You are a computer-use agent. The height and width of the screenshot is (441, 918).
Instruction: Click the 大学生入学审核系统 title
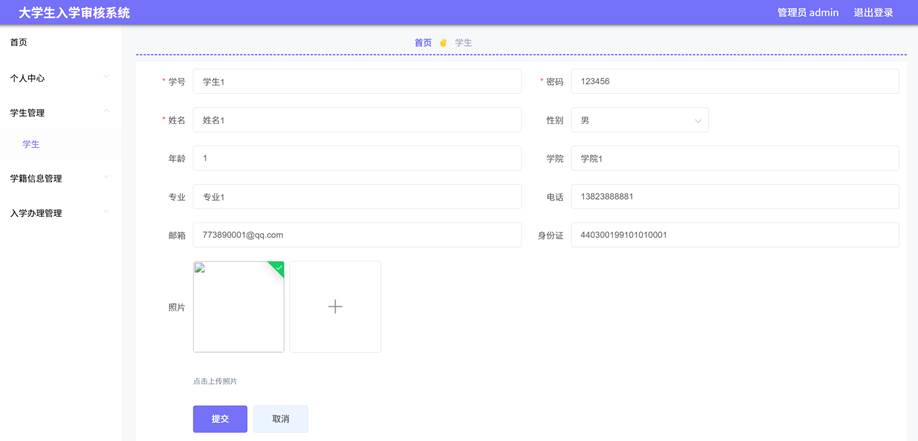pyautogui.click(x=74, y=12)
